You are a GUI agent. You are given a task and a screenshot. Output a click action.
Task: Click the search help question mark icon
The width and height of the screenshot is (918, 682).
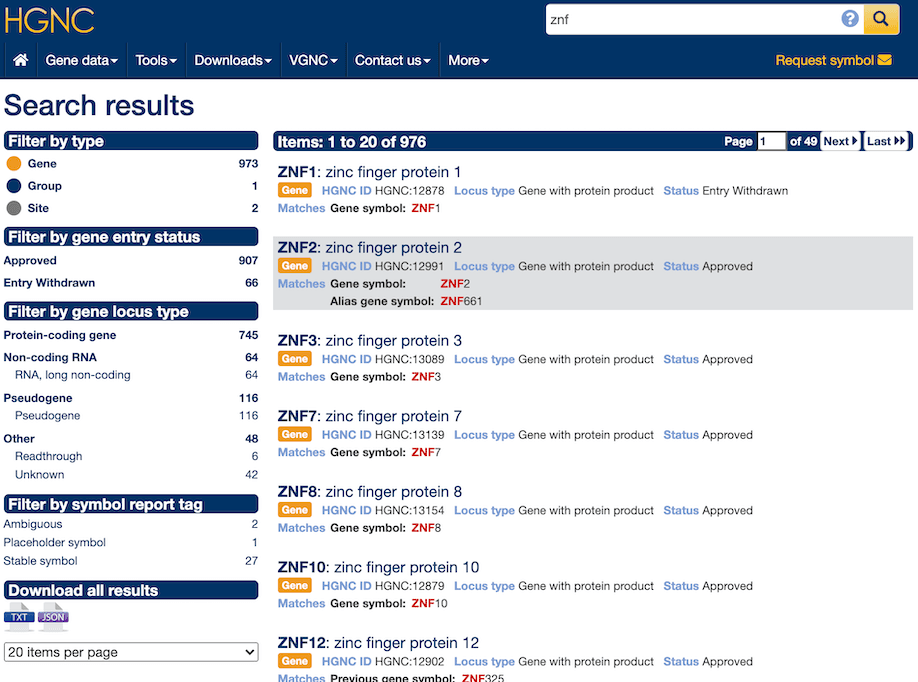coord(850,19)
